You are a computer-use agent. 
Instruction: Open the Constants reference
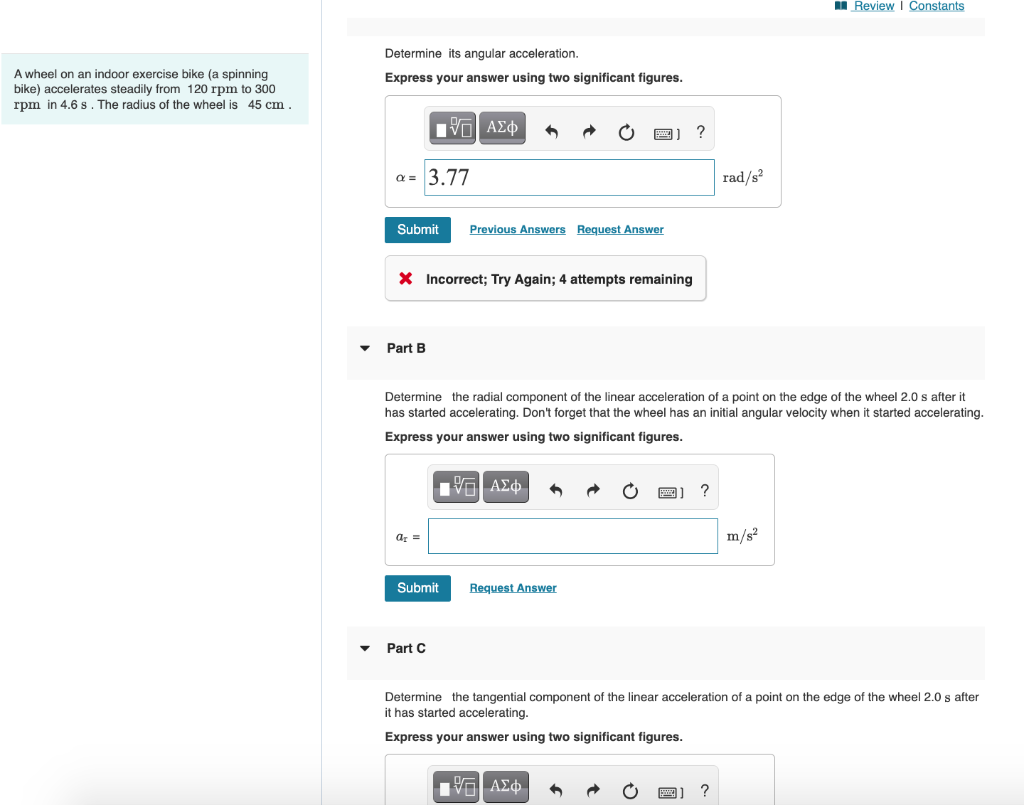click(936, 6)
